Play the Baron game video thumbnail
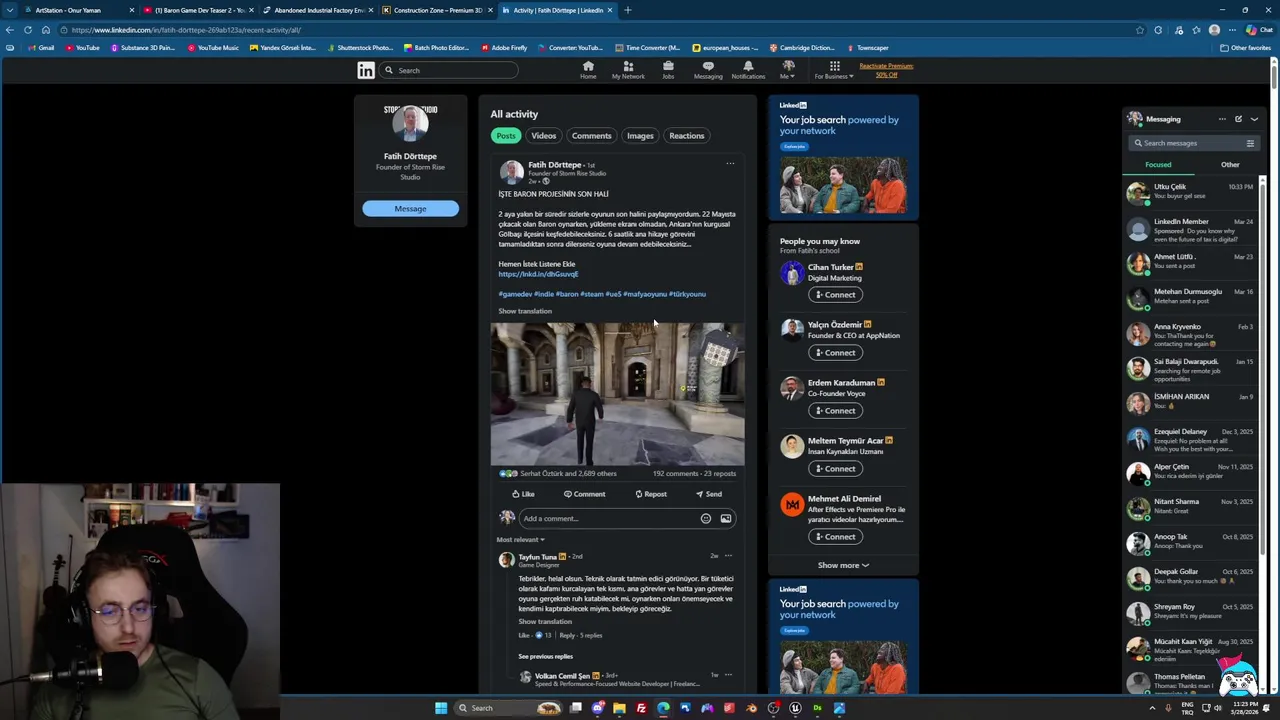This screenshot has width=1280, height=720. pos(617,394)
